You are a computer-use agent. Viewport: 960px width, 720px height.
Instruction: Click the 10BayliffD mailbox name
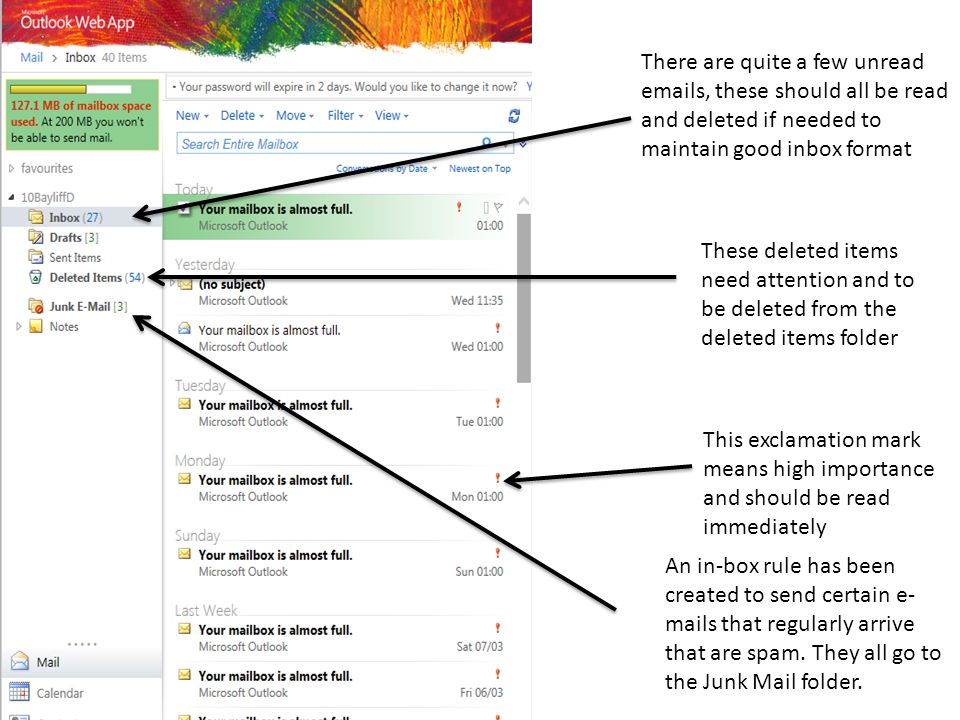[x=48, y=197]
